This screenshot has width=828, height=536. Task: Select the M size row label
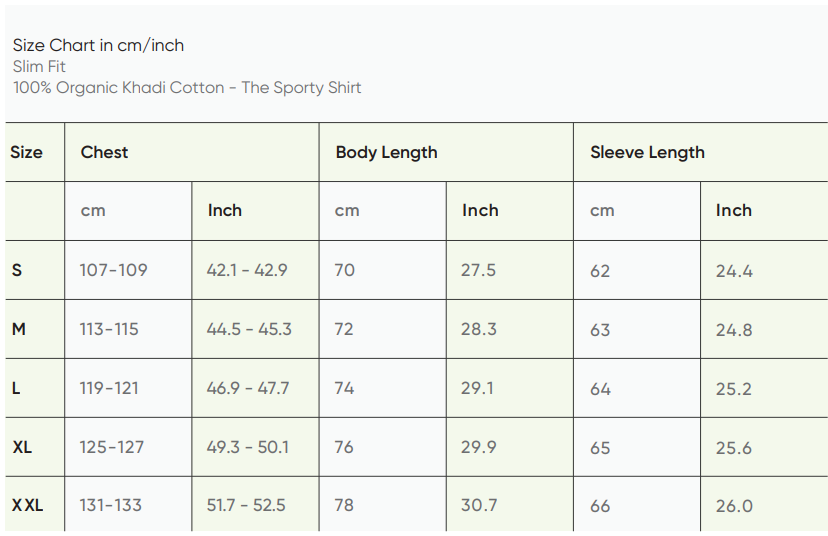point(19,329)
